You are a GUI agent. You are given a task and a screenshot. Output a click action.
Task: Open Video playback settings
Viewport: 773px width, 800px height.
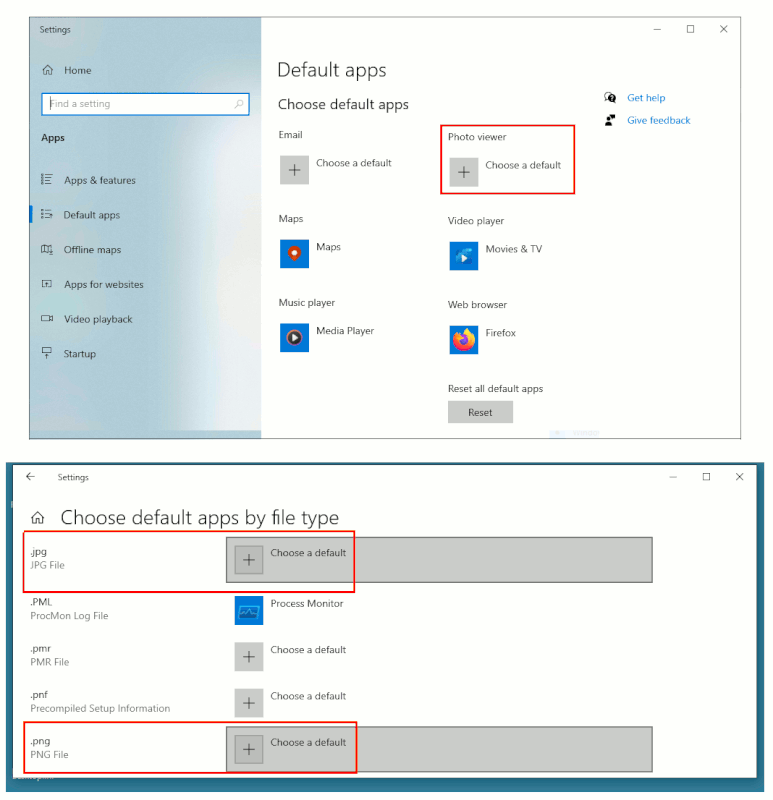click(x=98, y=319)
